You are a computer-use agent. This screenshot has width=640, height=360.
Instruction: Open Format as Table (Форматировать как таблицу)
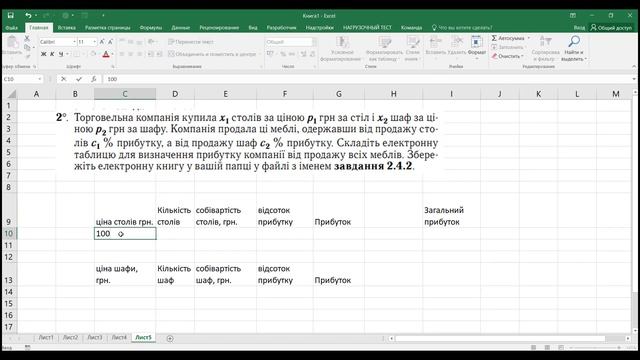[384, 48]
